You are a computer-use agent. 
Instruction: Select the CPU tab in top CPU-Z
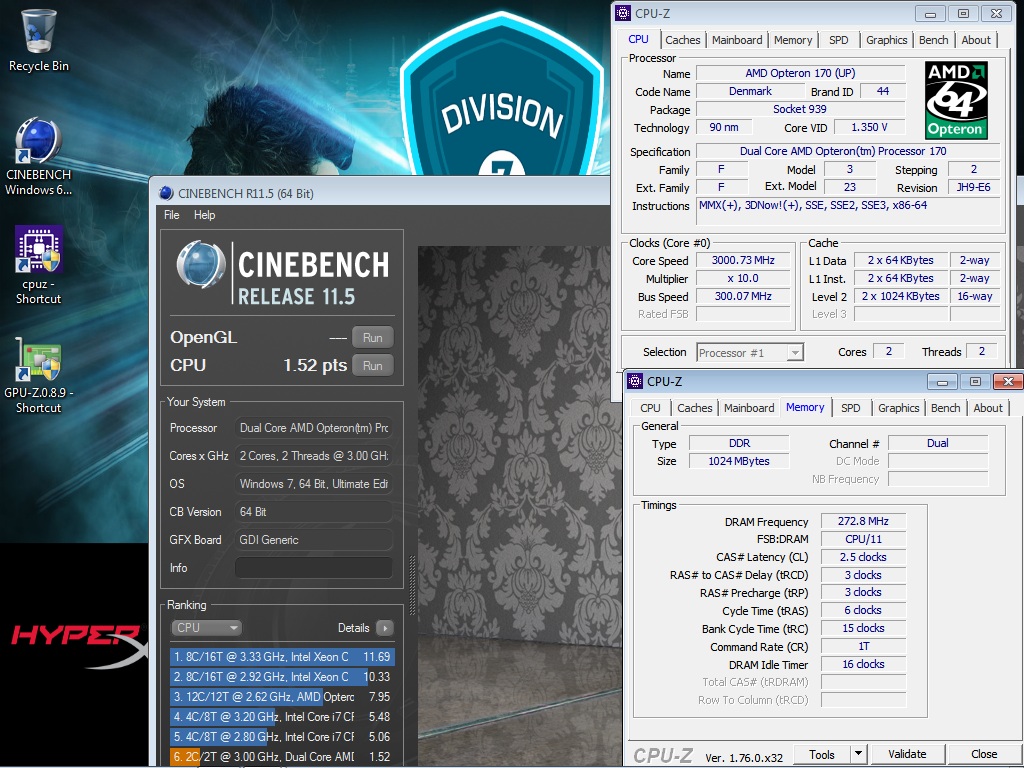[638, 39]
